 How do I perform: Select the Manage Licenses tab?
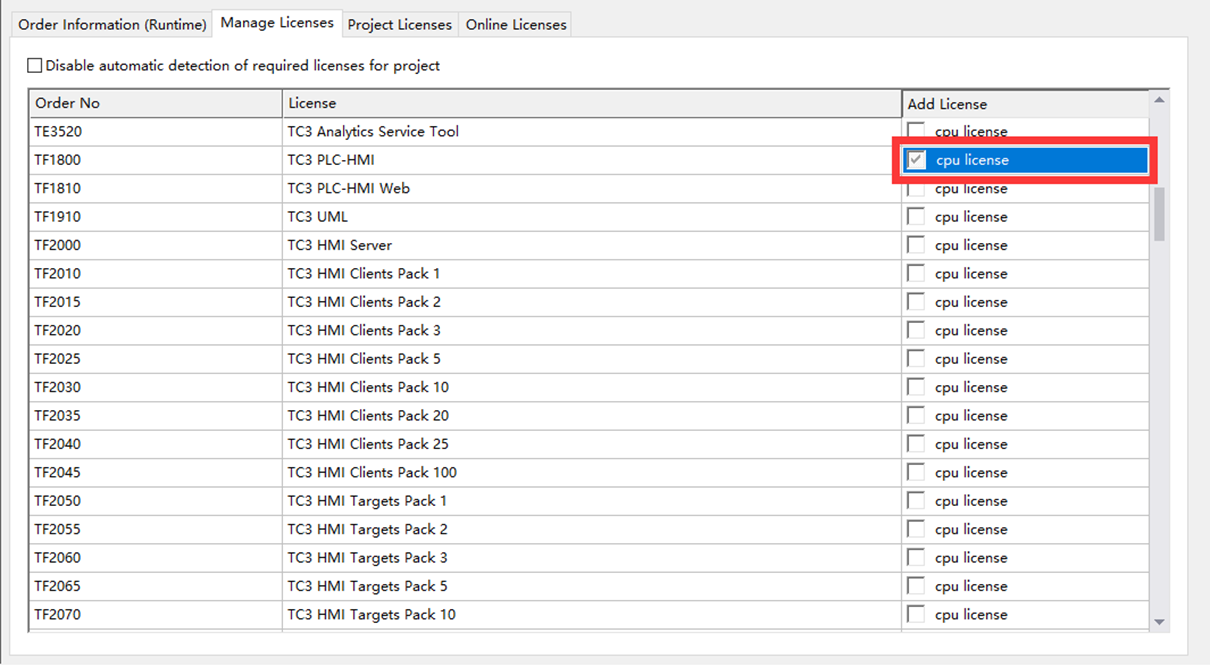click(277, 23)
